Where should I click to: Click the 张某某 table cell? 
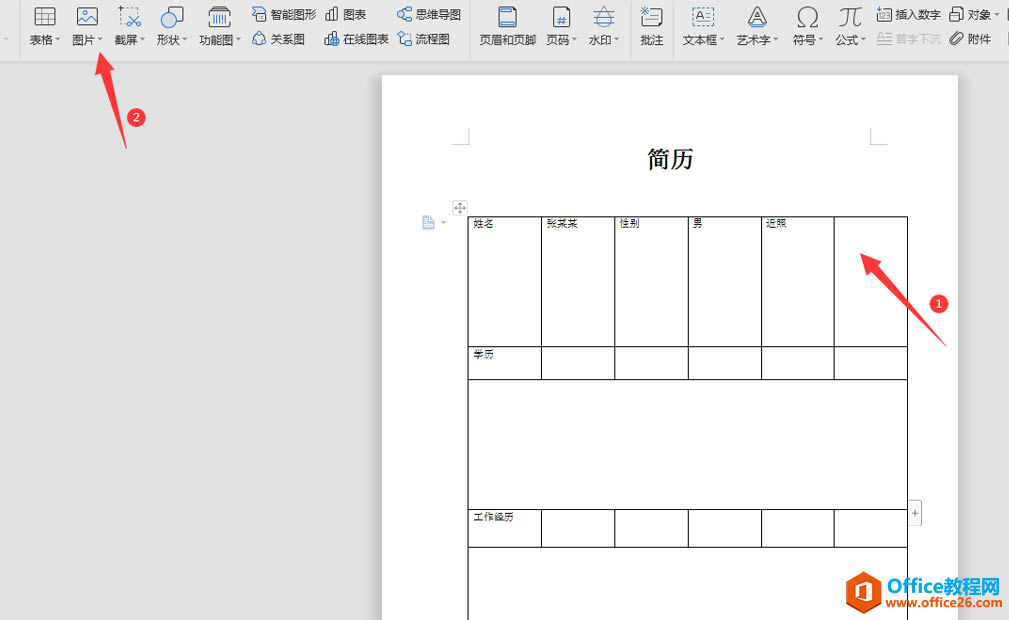pos(578,282)
